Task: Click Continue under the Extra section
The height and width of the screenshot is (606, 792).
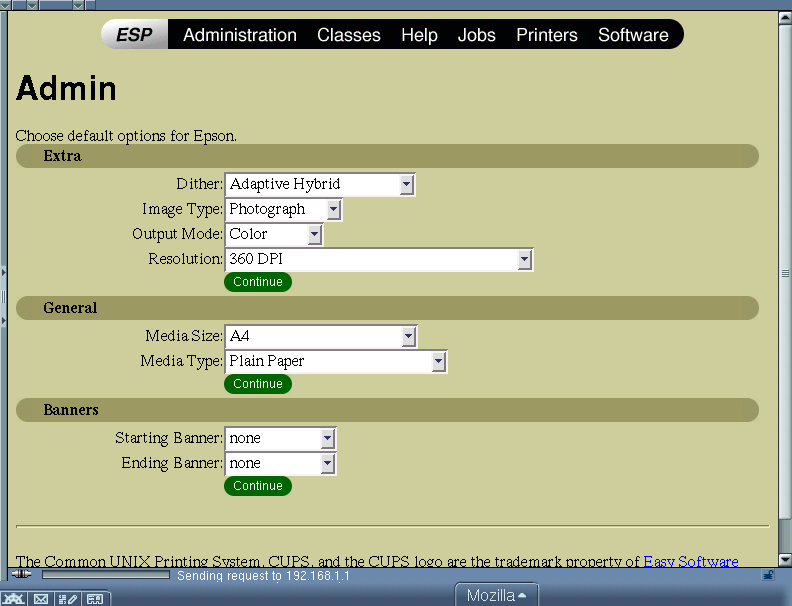Action: click(x=258, y=282)
